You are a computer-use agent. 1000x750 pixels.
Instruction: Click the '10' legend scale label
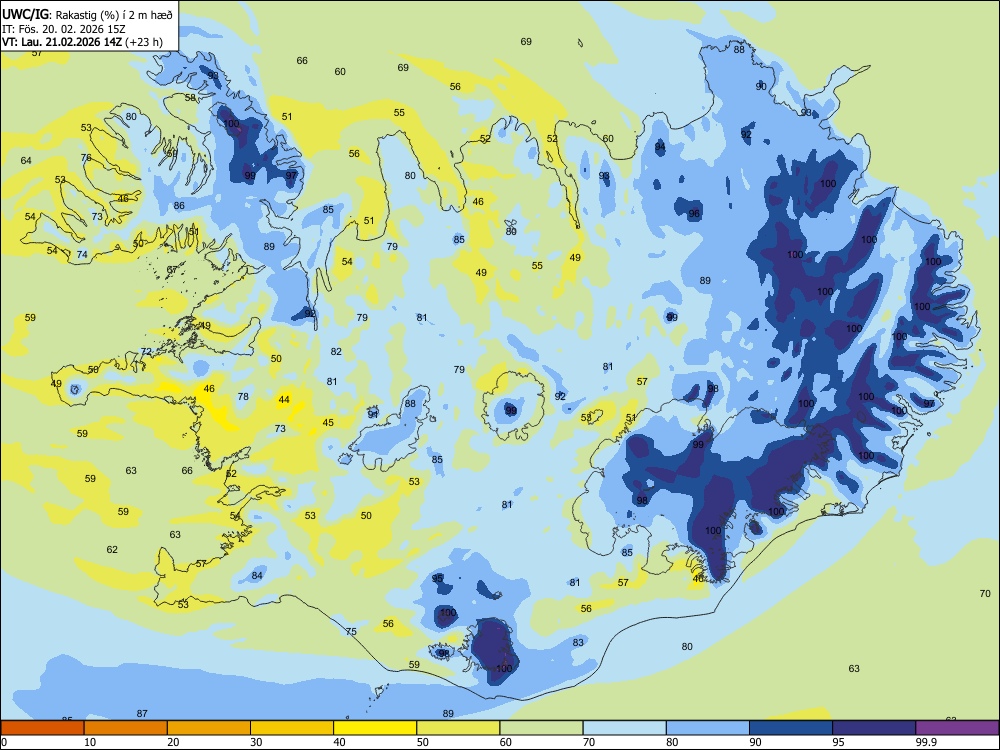tap(90, 742)
